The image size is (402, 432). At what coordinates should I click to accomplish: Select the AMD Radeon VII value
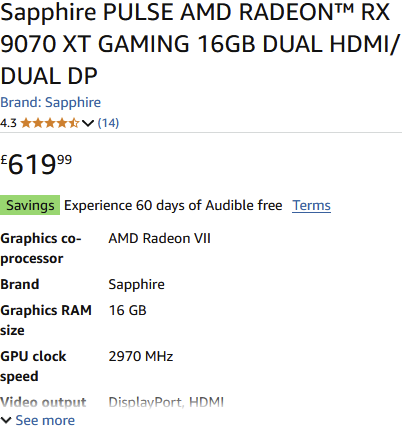pos(159,238)
